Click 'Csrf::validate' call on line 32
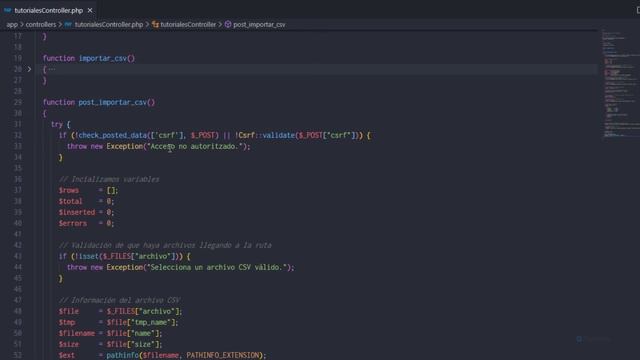The height and width of the screenshot is (360, 640). click(x=267, y=136)
